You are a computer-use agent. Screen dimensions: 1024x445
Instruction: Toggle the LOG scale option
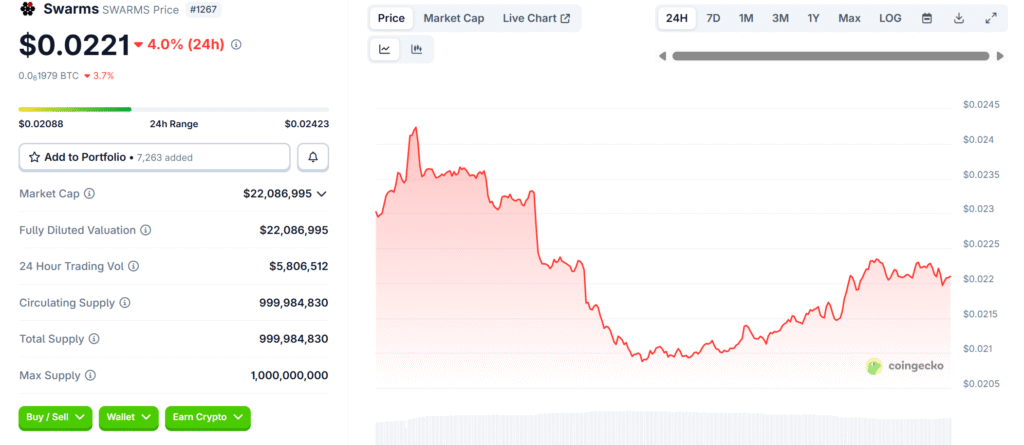tap(889, 18)
